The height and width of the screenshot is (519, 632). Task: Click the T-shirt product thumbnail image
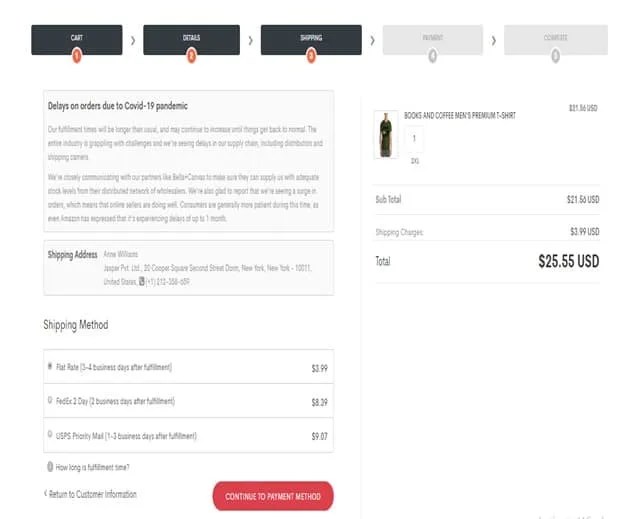click(x=385, y=134)
